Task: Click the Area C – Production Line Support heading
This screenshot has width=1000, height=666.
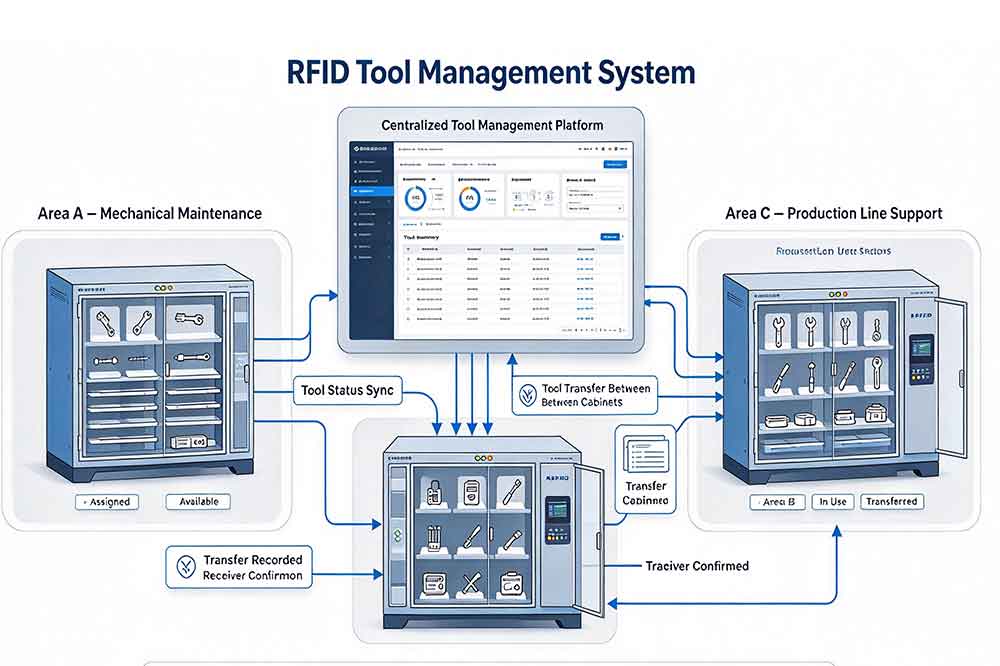Action: pyautogui.click(x=834, y=214)
